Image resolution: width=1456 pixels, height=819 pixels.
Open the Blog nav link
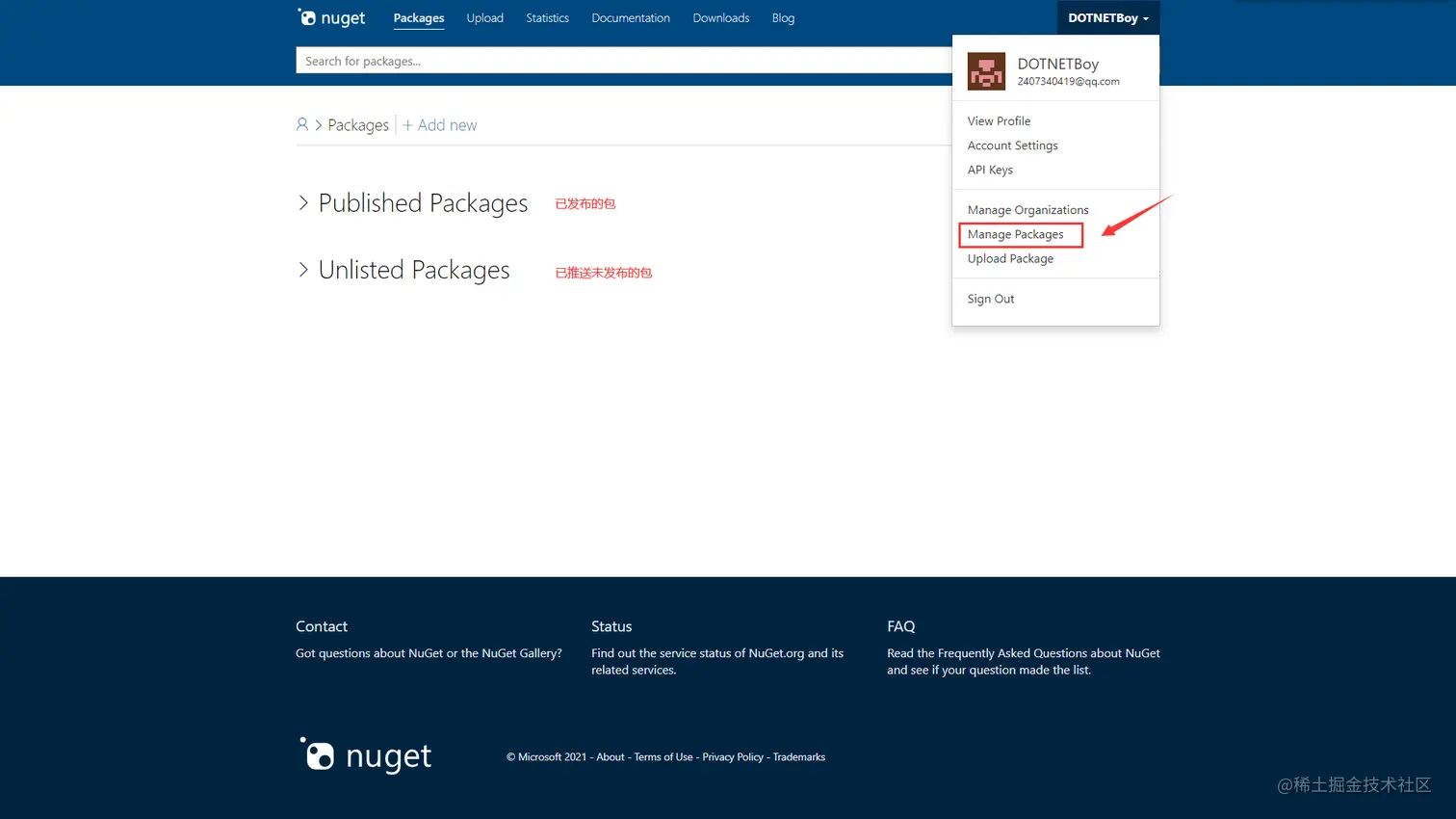(x=783, y=18)
